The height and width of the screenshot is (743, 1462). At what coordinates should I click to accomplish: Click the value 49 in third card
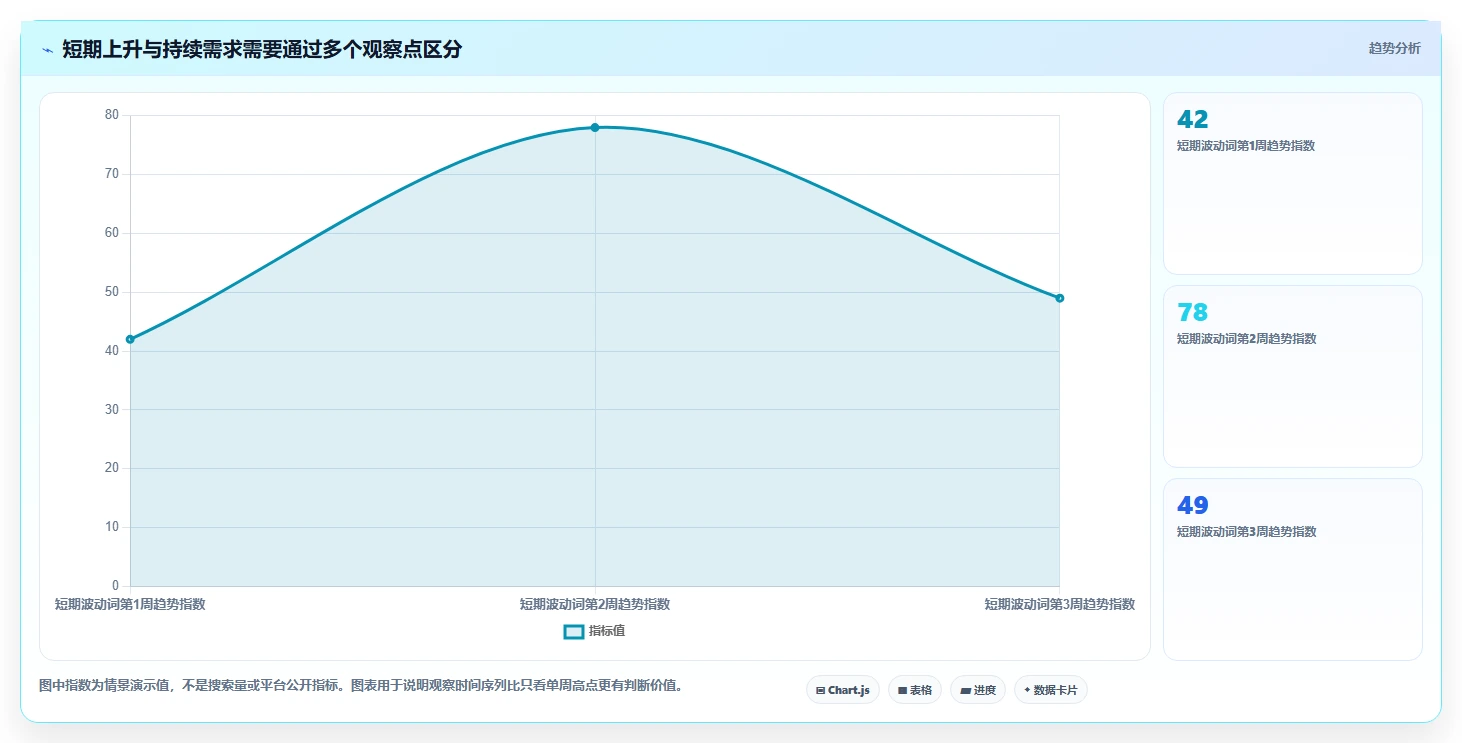pos(1193,505)
